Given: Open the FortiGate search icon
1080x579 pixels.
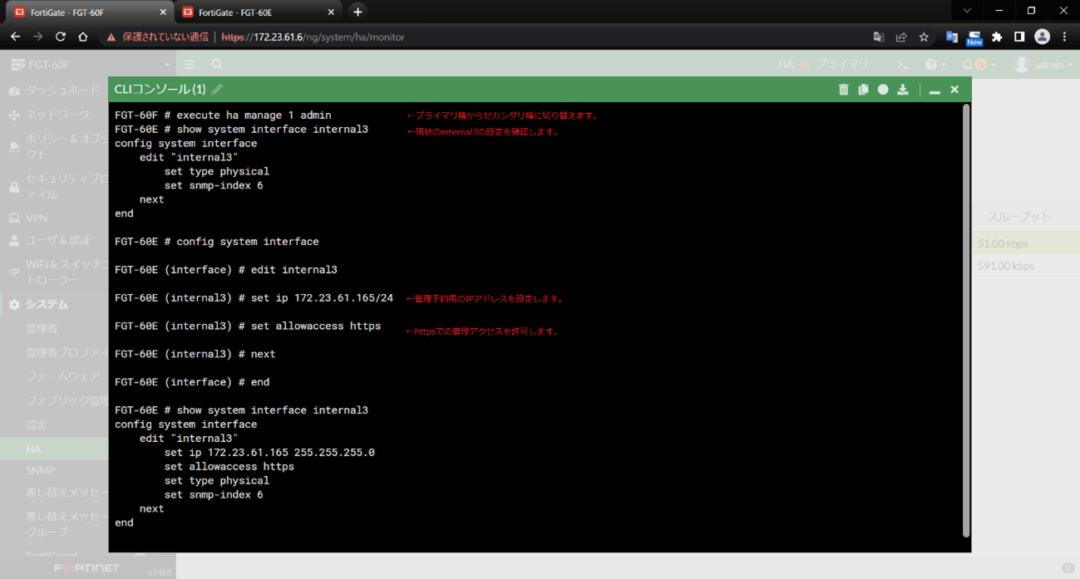Looking at the screenshot, I should [x=217, y=65].
